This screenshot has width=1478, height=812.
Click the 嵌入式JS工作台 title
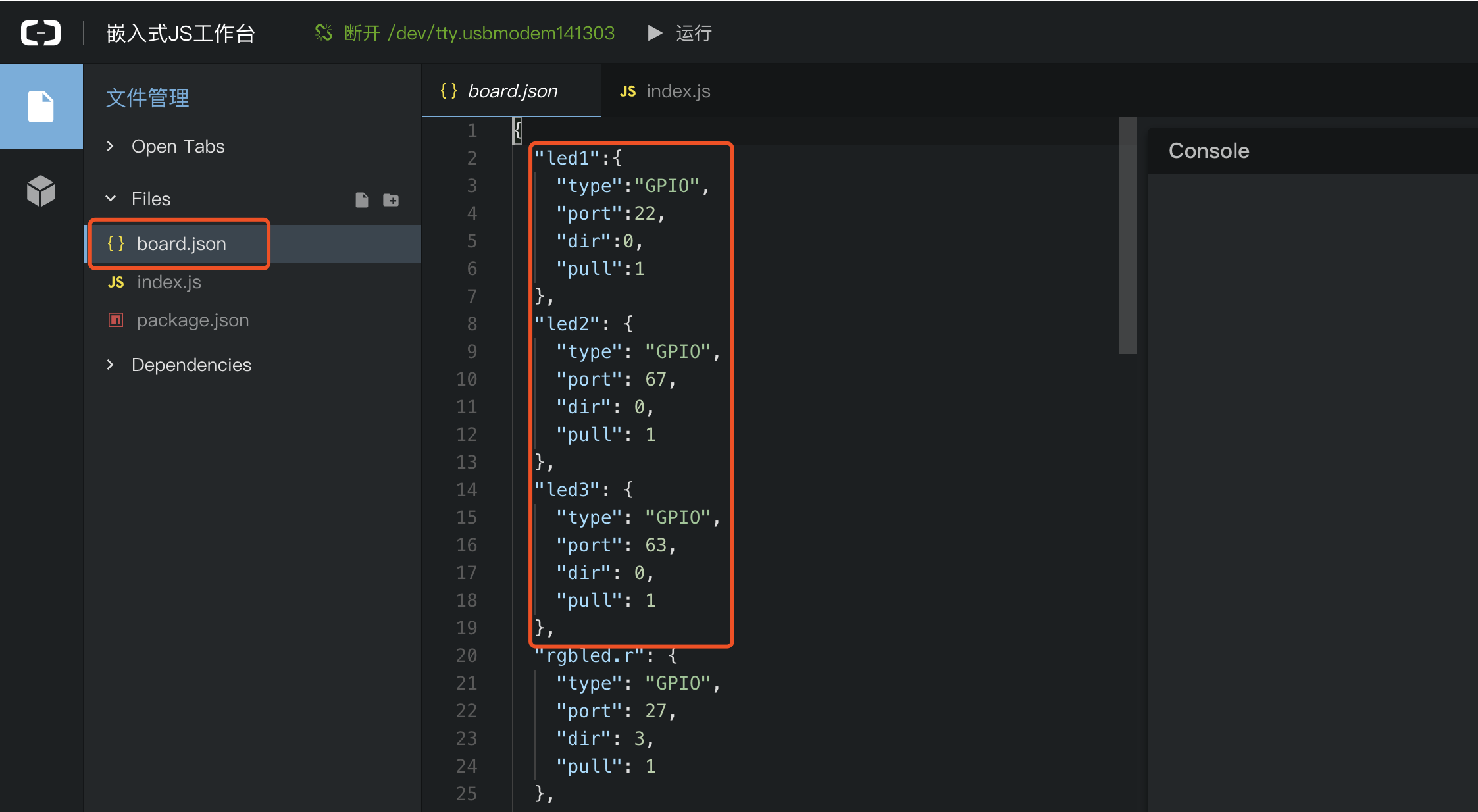[x=181, y=34]
